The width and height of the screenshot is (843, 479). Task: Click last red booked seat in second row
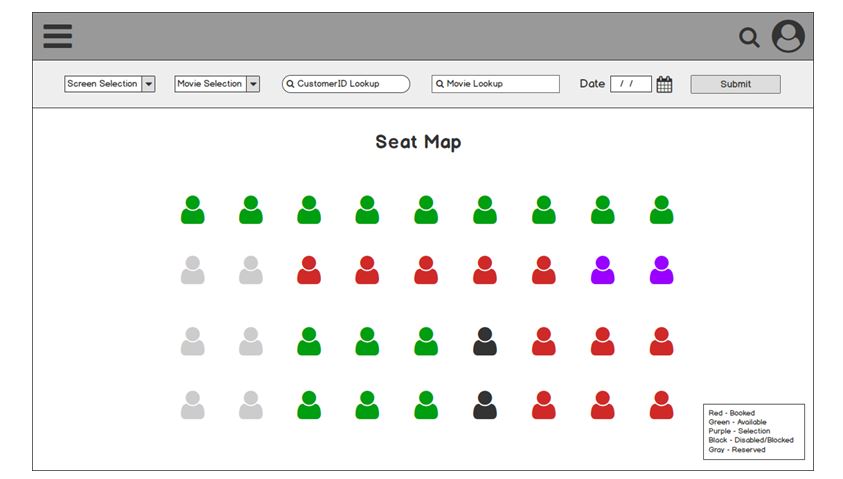coord(544,270)
